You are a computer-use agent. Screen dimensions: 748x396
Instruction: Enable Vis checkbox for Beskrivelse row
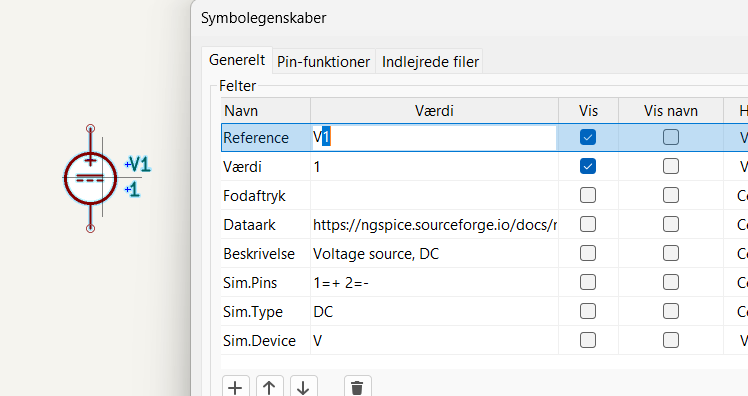tap(588, 253)
